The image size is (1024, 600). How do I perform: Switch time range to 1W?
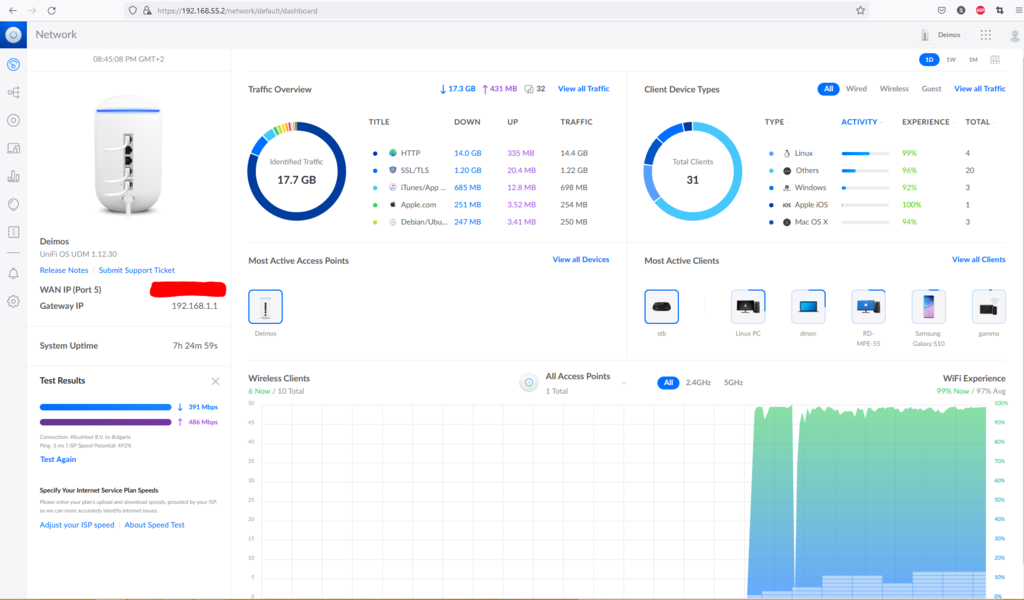click(x=951, y=60)
